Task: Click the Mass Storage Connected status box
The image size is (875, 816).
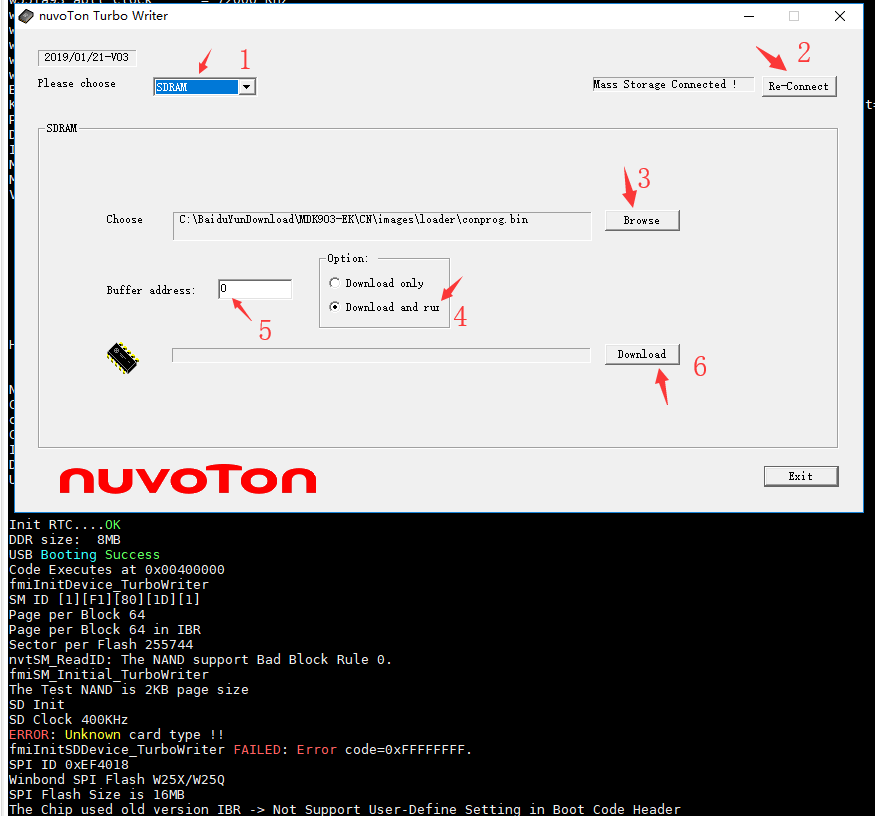Action: (673, 84)
